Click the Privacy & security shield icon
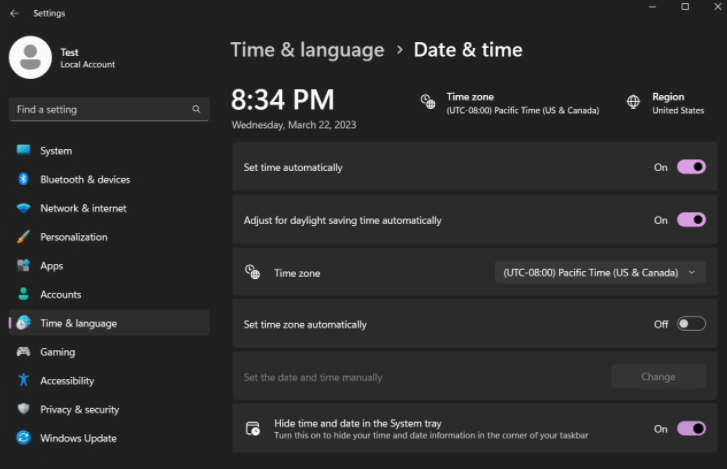 (x=23, y=409)
